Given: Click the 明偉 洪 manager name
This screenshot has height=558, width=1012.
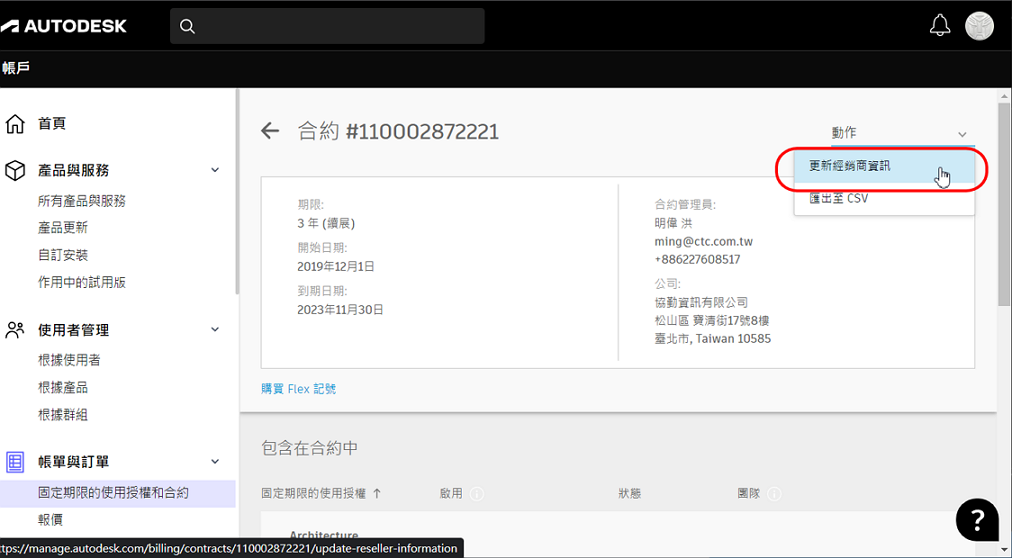Looking at the screenshot, I should 673,224.
